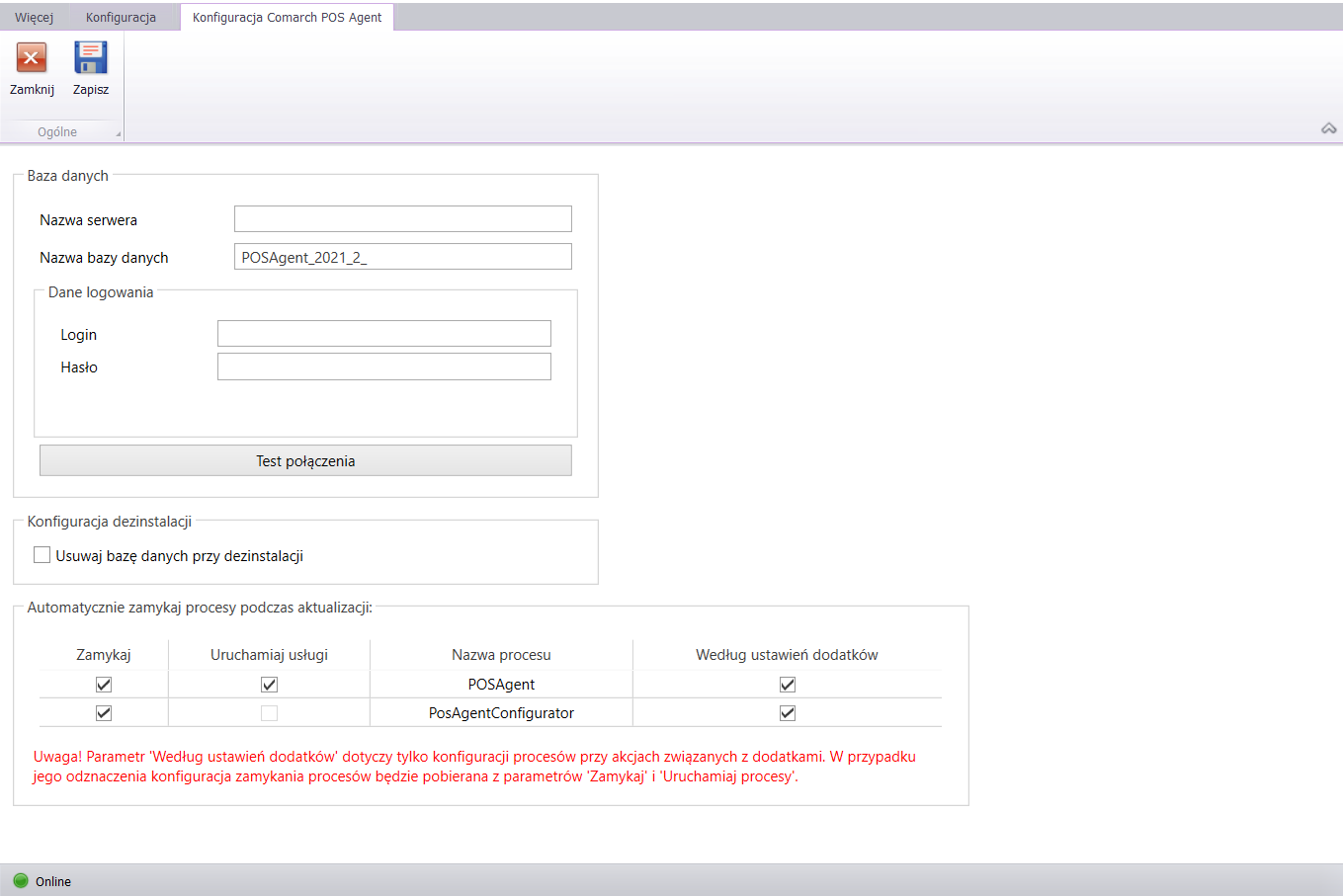
Task: Click the Nazwa serwera label
Action: coord(88,220)
